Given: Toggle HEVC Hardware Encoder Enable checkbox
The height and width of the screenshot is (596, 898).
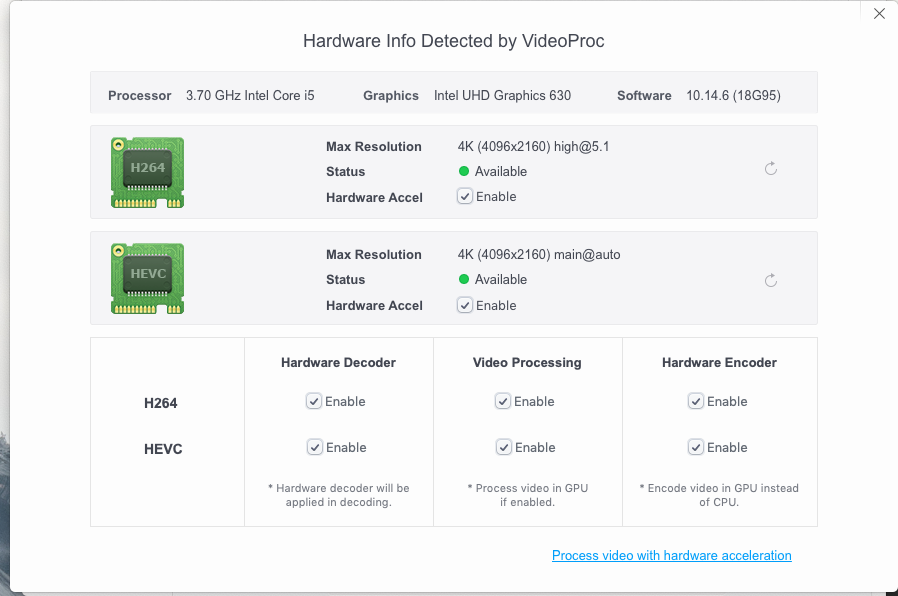Looking at the screenshot, I should click(696, 447).
